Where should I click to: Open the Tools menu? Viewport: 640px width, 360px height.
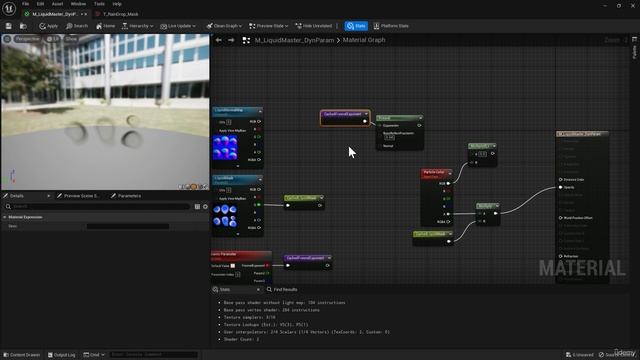pyautogui.click(x=99, y=4)
